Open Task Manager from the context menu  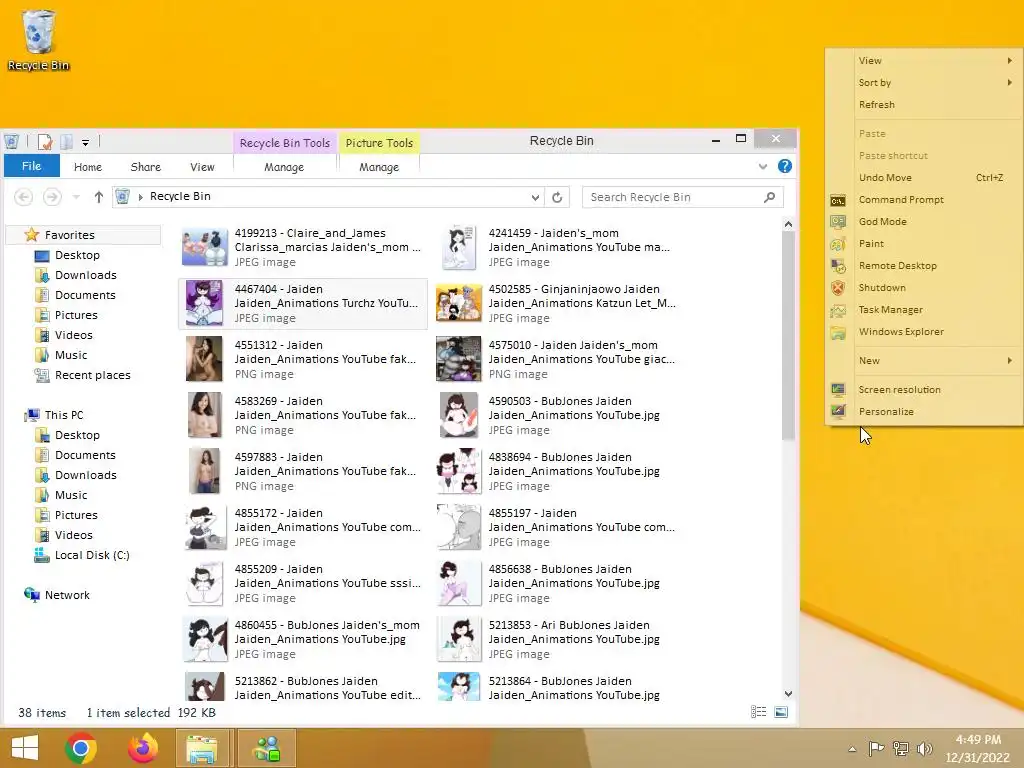coord(890,310)
